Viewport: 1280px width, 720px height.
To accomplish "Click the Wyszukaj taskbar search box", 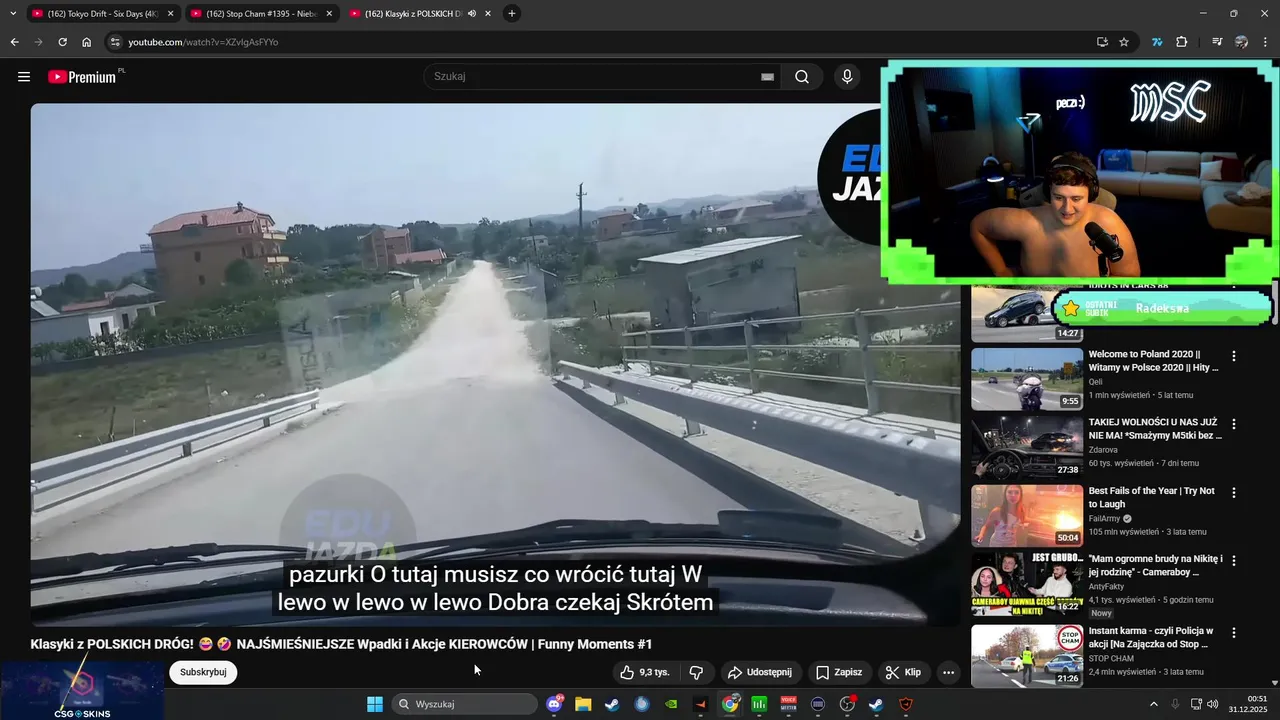I will [465, 704].
